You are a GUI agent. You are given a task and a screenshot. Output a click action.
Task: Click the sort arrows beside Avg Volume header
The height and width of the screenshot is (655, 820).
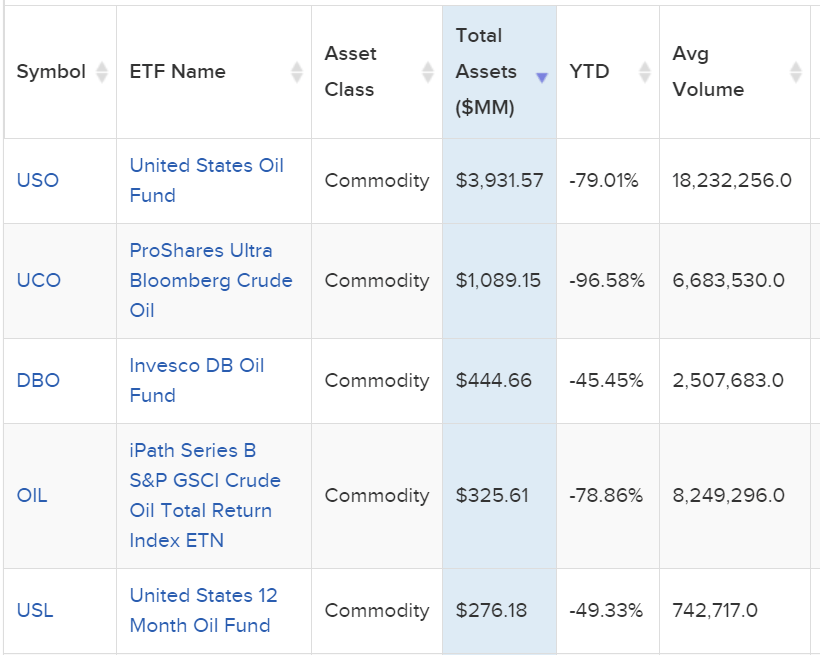[x=795, y=72]
